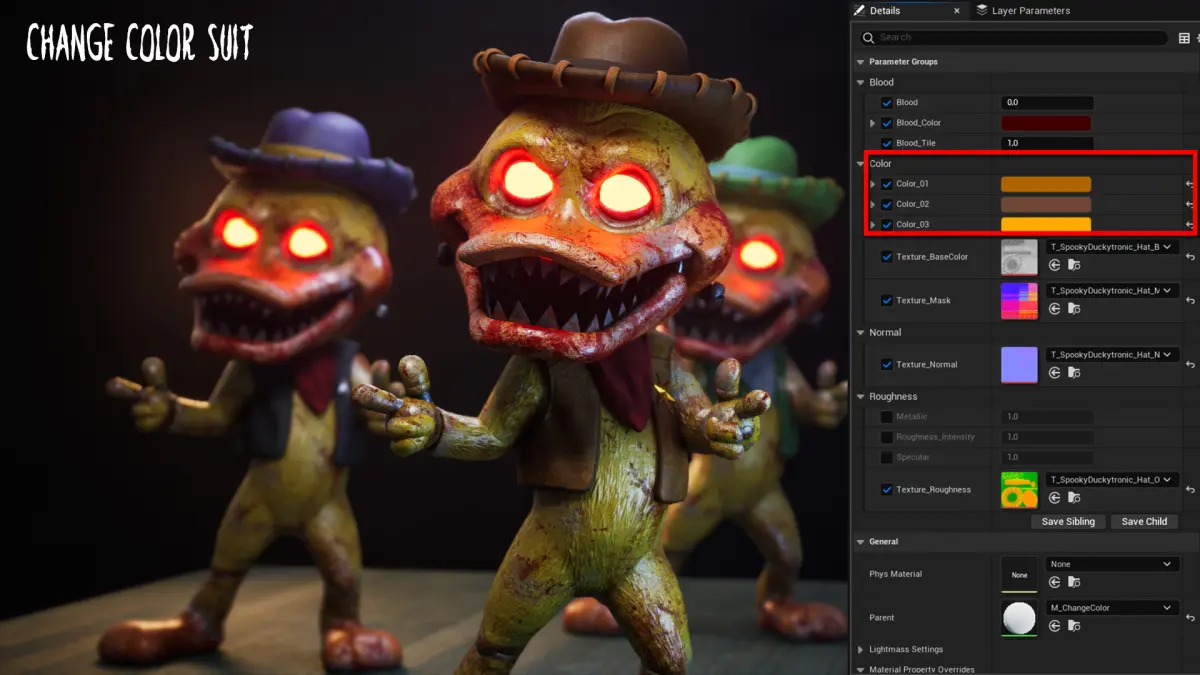The image size is (1200, 675).
Task: Switch to the Details tab
Action: point(908,10)
